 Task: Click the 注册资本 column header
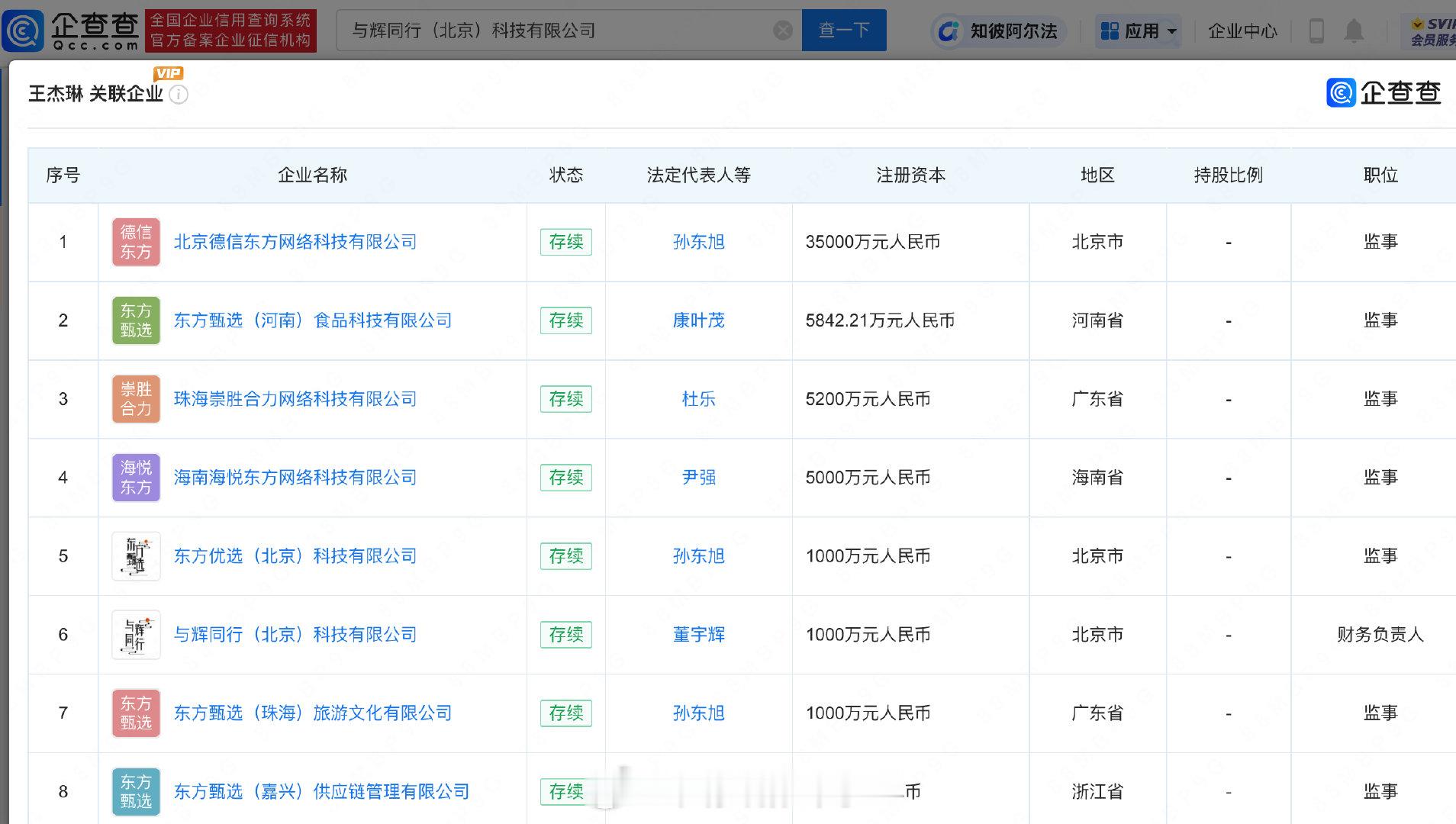click(910, 175)
